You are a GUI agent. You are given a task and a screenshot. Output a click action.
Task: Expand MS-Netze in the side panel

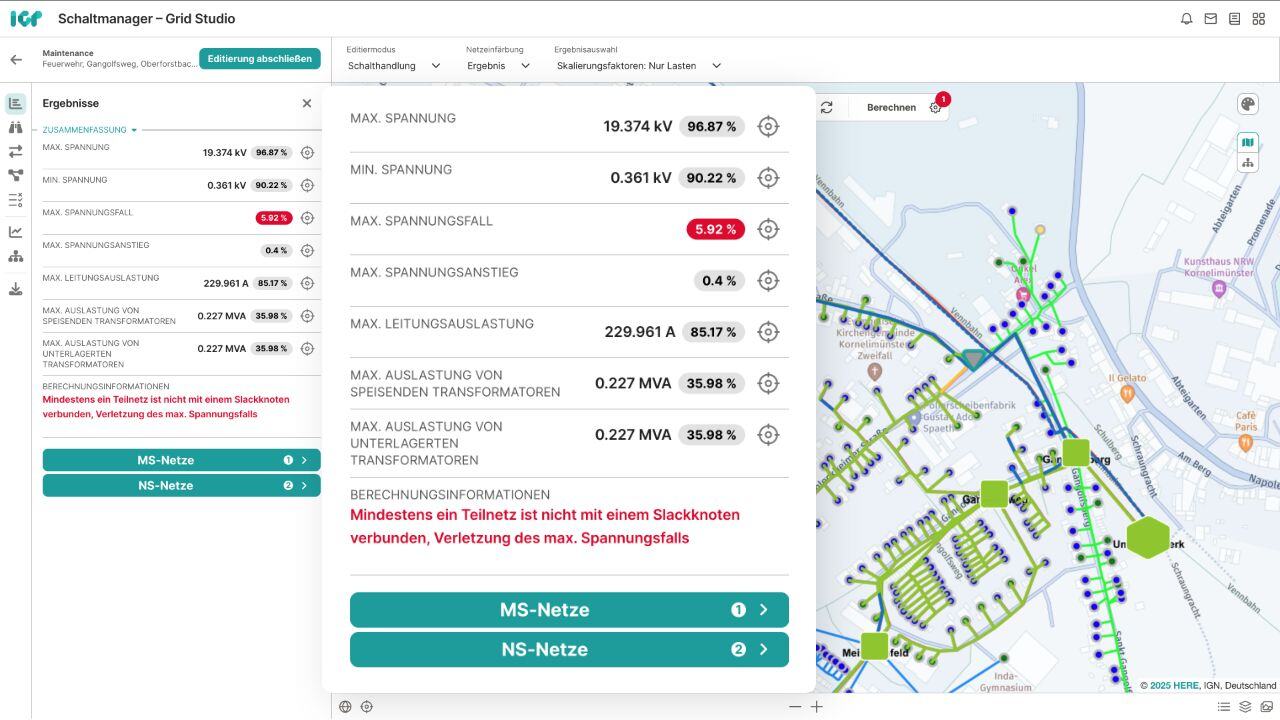click(181, 460)
